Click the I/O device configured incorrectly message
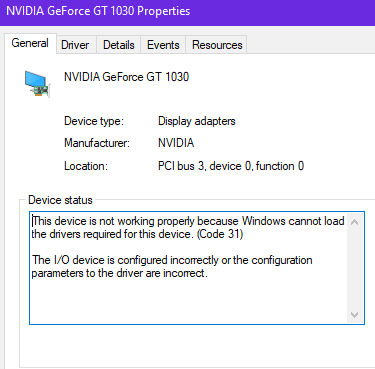375x369 pixels. click(172, 266)
